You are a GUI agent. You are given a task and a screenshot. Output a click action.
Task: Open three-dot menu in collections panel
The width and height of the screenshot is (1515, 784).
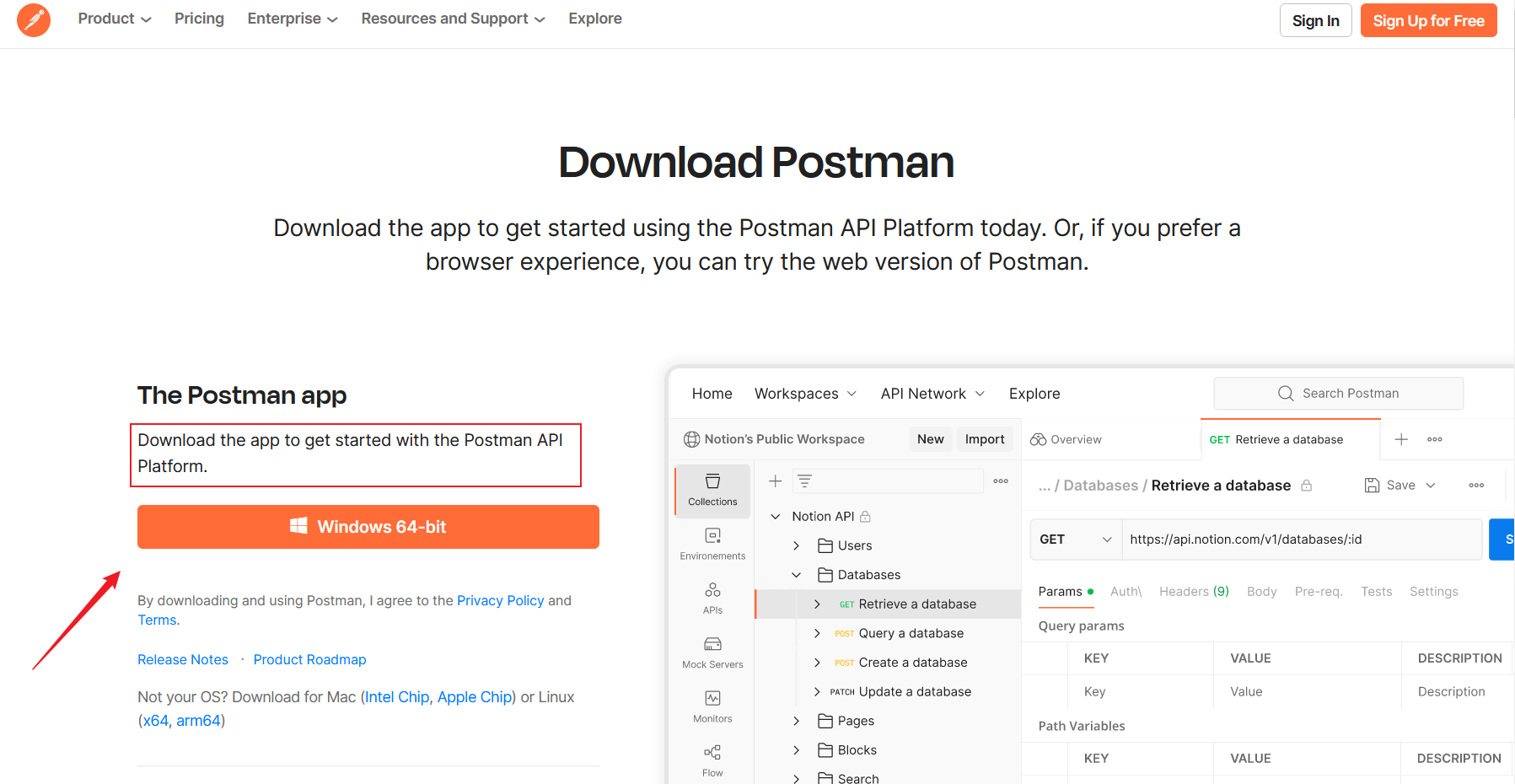(x=1001, y=481)
